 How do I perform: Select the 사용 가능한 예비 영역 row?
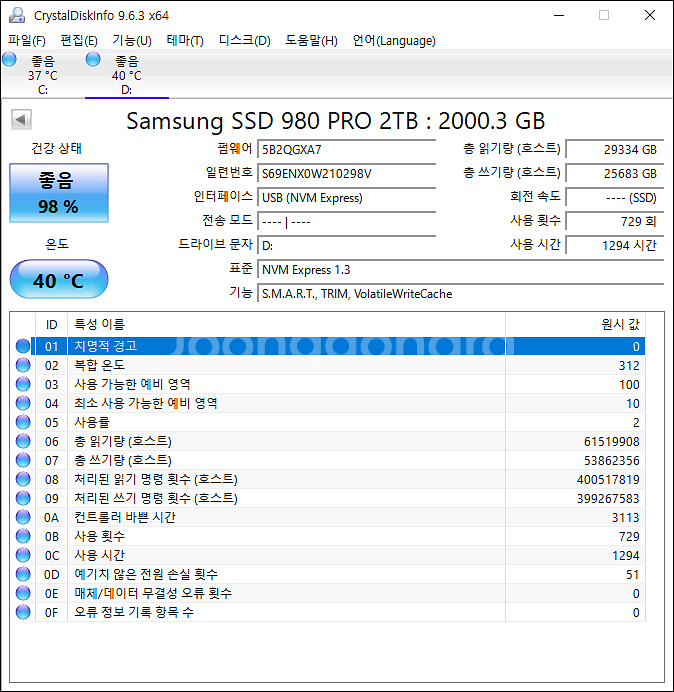(x=329, y=384)
